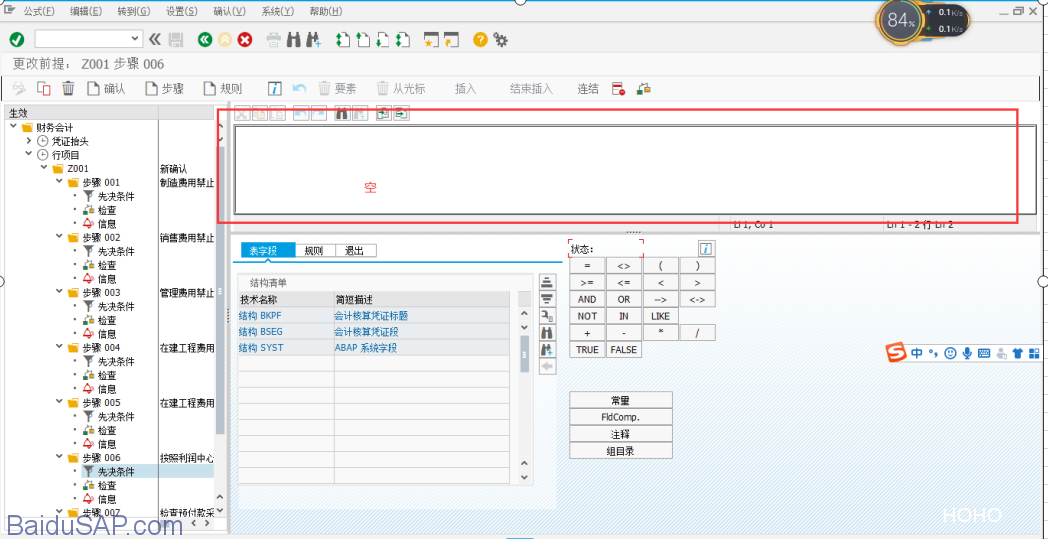Click the Last Page icon
Viewport: 1048px width, 539px height.
coord(402,40)
